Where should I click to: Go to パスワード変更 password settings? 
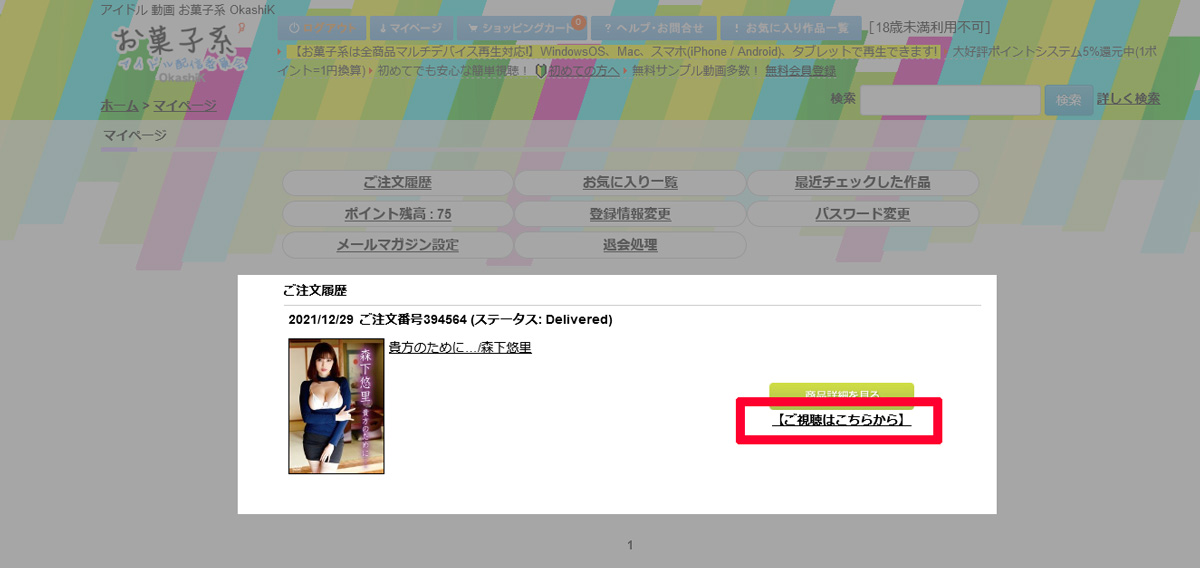click(x=862, y=214)
